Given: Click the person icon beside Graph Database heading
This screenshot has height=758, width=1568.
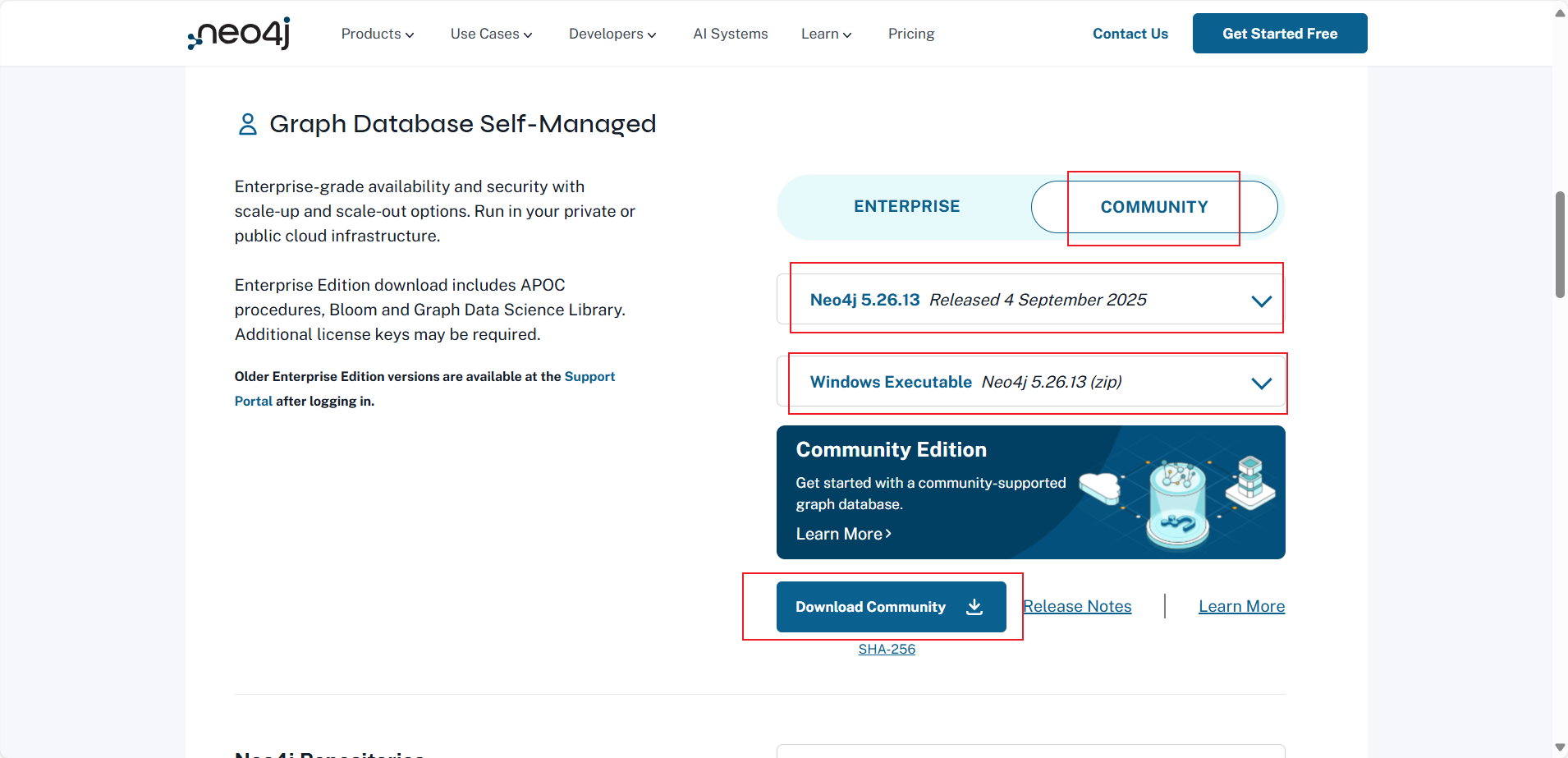Looking at the screenshot, I should [x=247, y=124].
